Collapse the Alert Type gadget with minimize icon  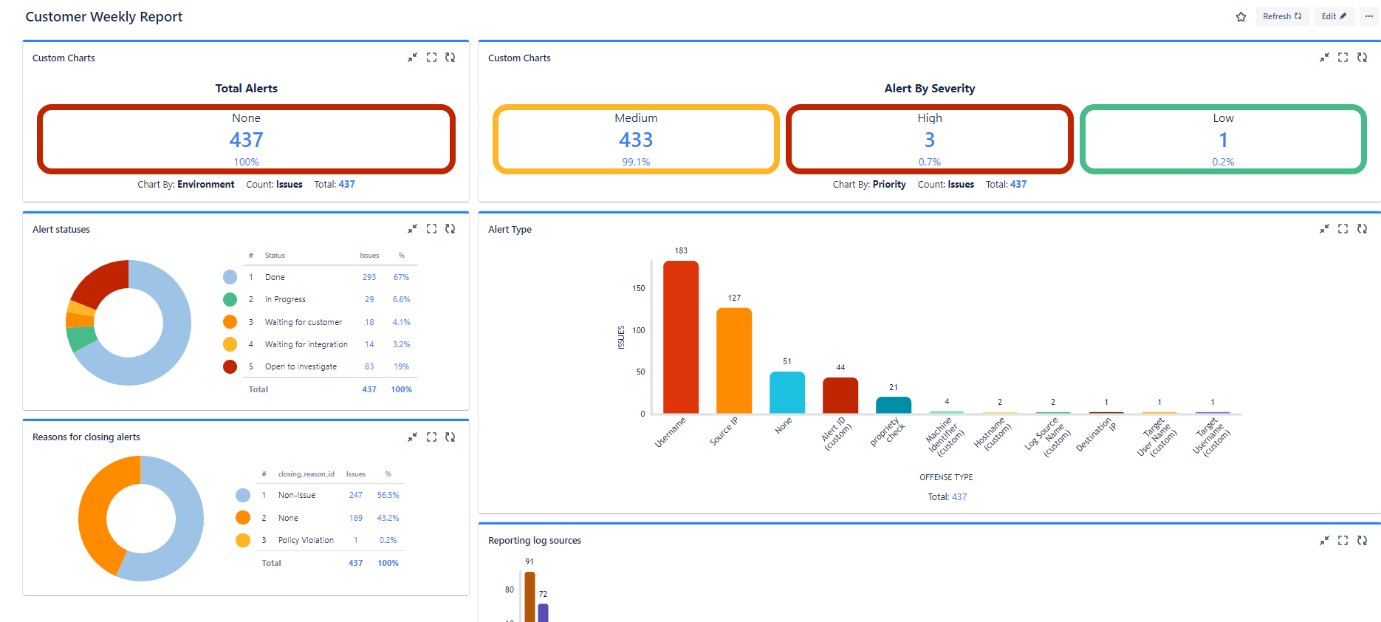tap(1324, 229)
